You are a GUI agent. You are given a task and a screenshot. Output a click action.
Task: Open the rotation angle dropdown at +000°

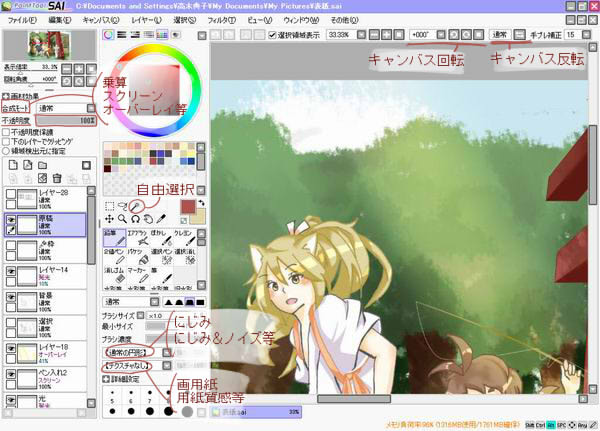(x=441, y=35)
